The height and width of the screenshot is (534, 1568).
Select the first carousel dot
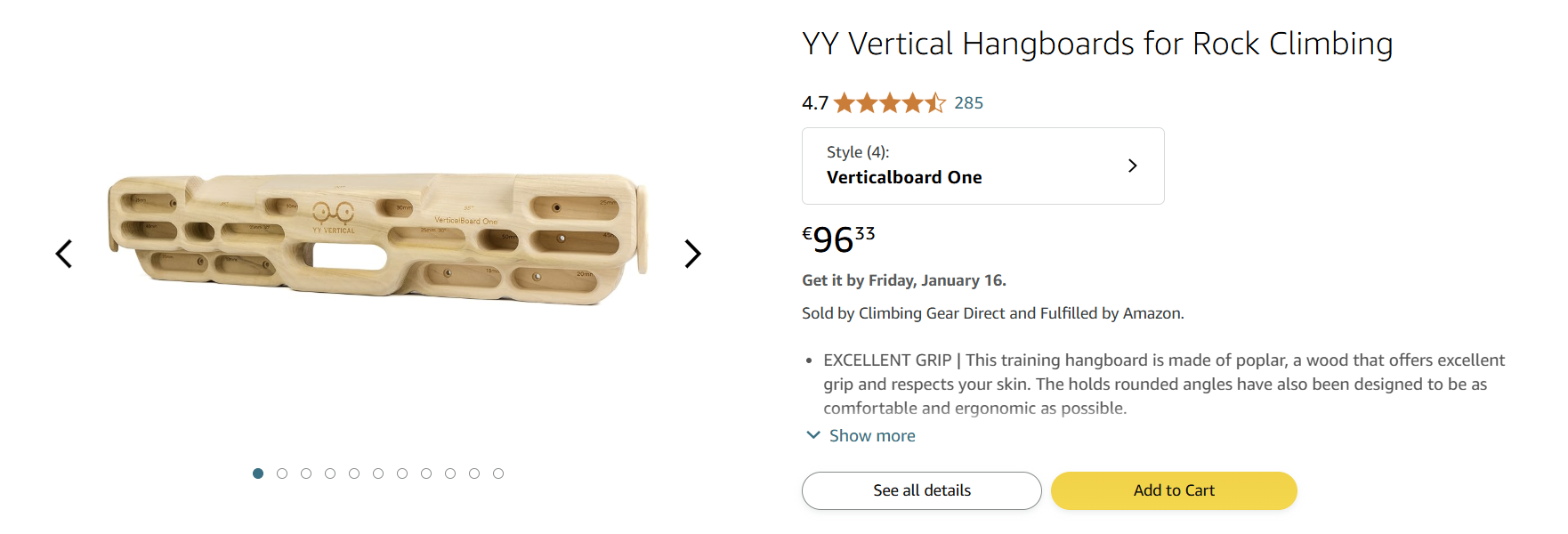click(258, 473)
